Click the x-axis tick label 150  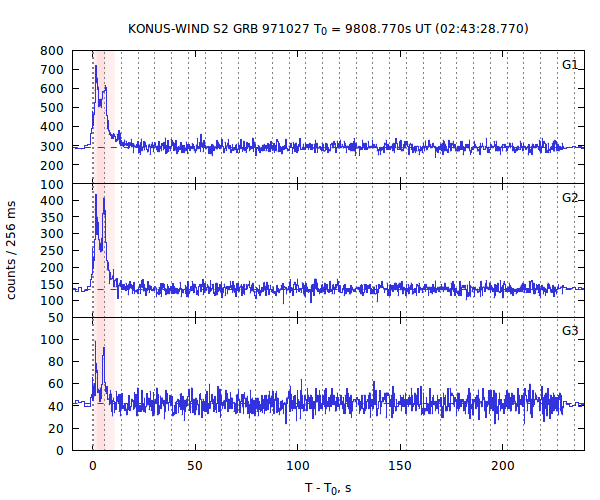[400, 466]
